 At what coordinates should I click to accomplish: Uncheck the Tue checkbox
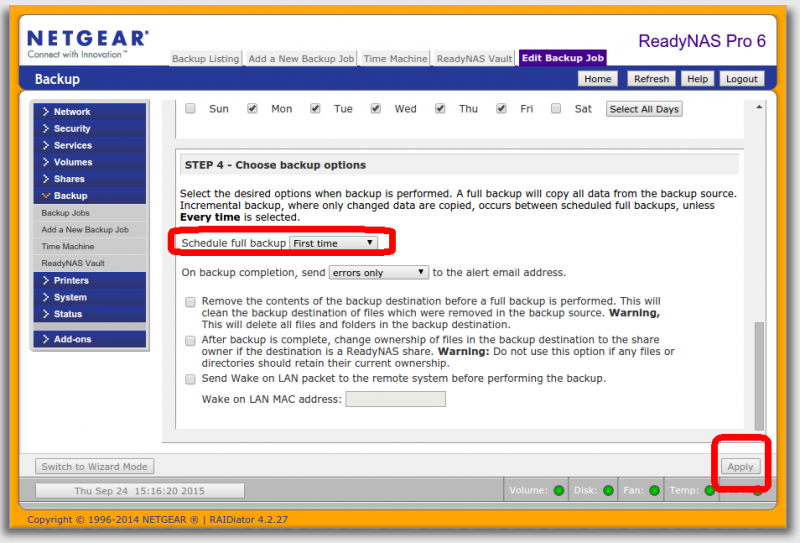(x=315, y=109)
